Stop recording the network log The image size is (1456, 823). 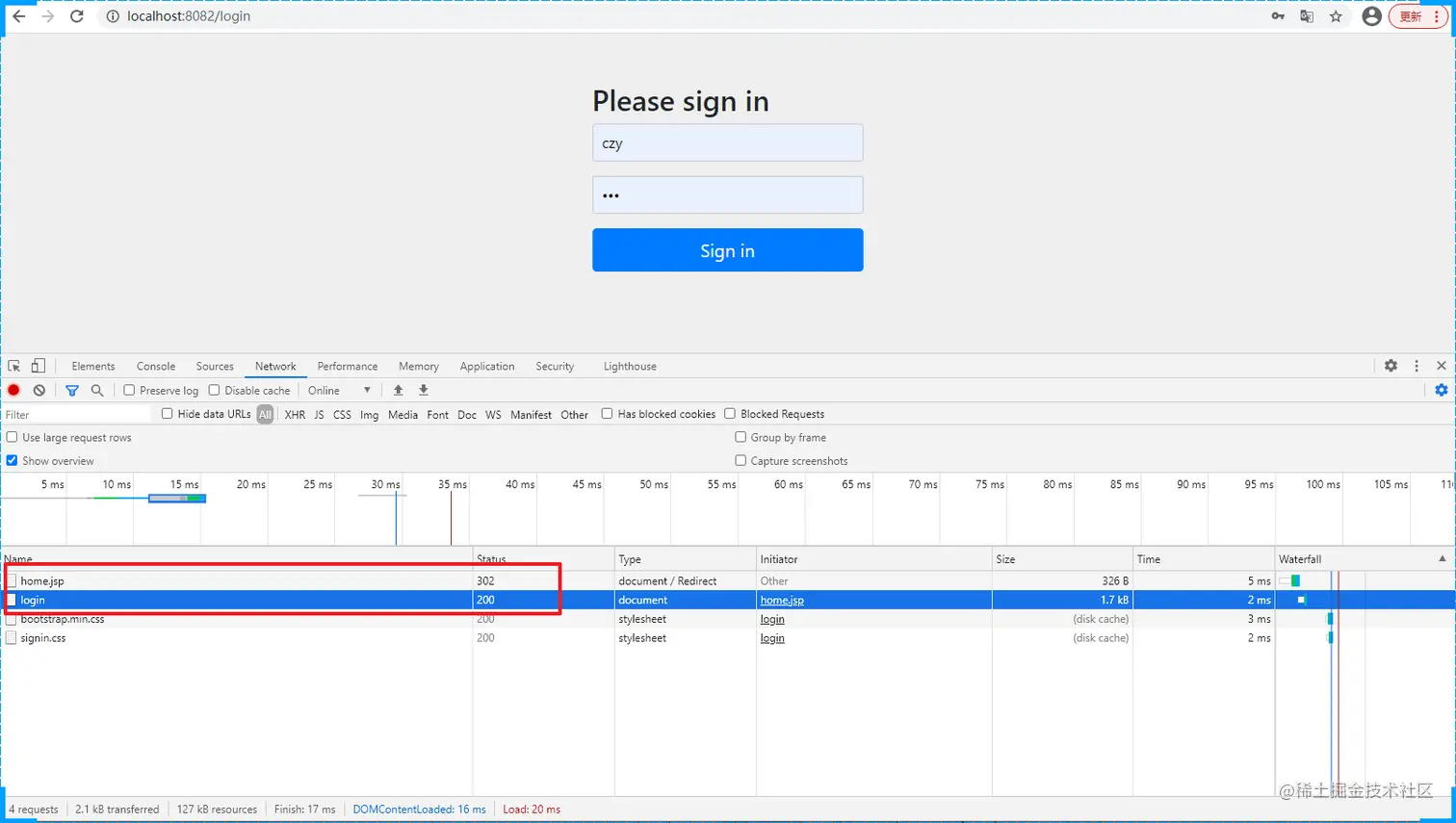point(13,390)
